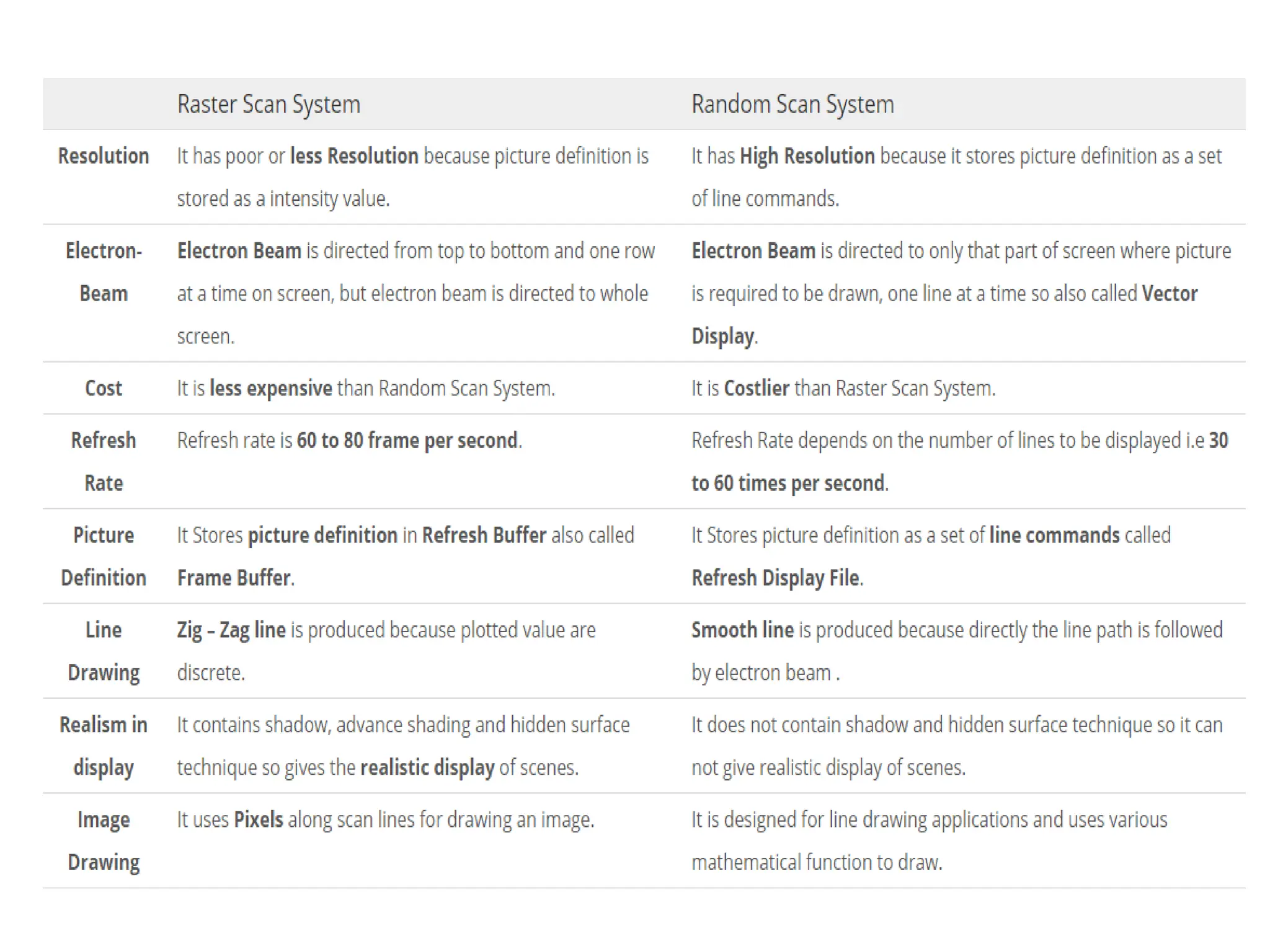The height and width of the screenshot is (952, 1270).
Task: Select the Realism in display row label
Action: coord(104,746)
